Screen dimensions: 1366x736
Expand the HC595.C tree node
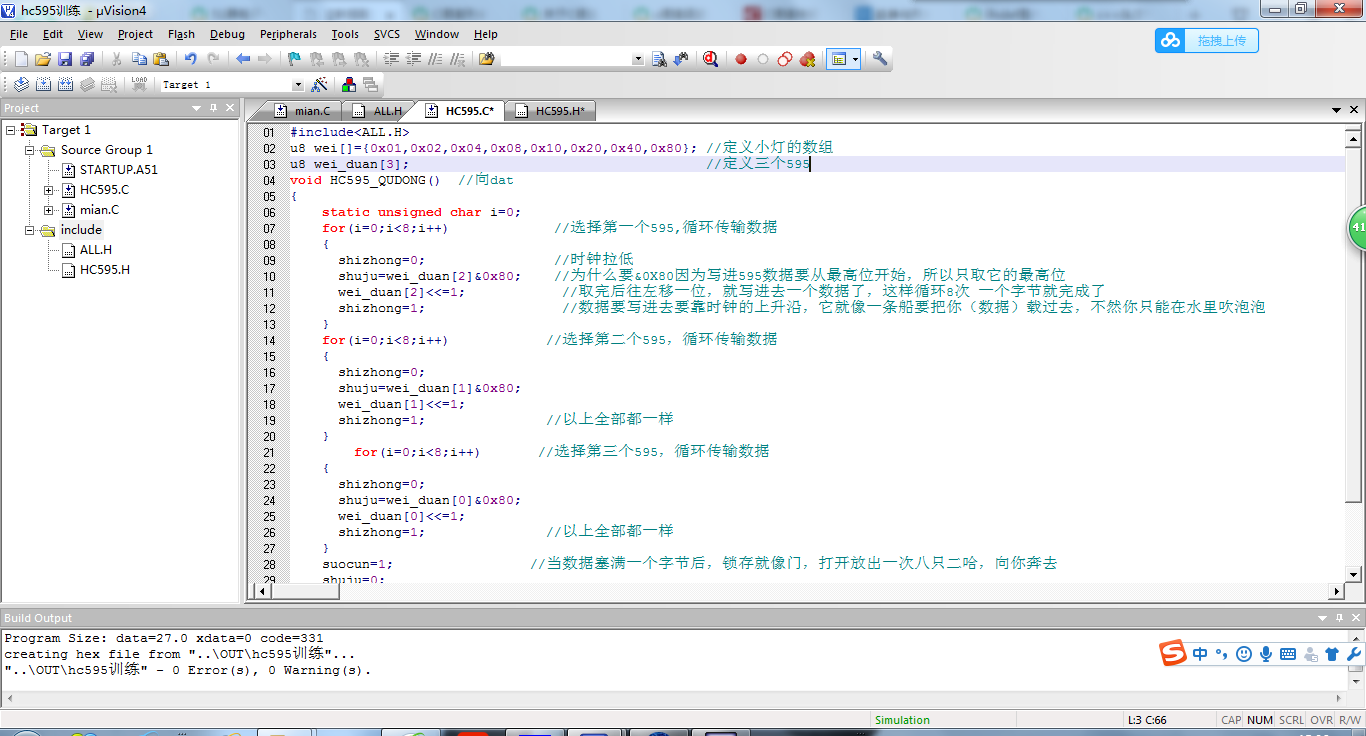(x=49, y=190)
